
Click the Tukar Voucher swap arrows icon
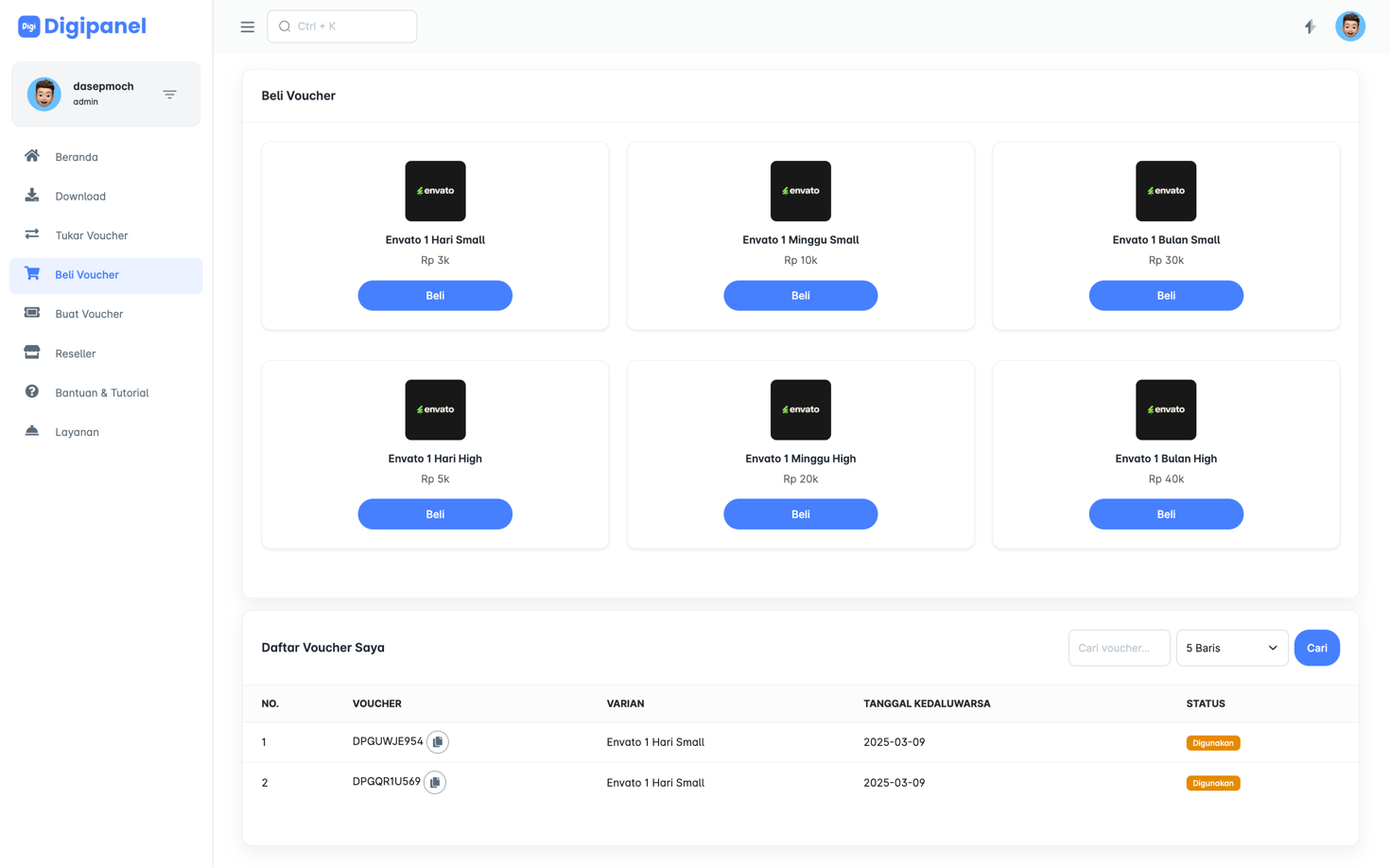[x=32, y=234]
